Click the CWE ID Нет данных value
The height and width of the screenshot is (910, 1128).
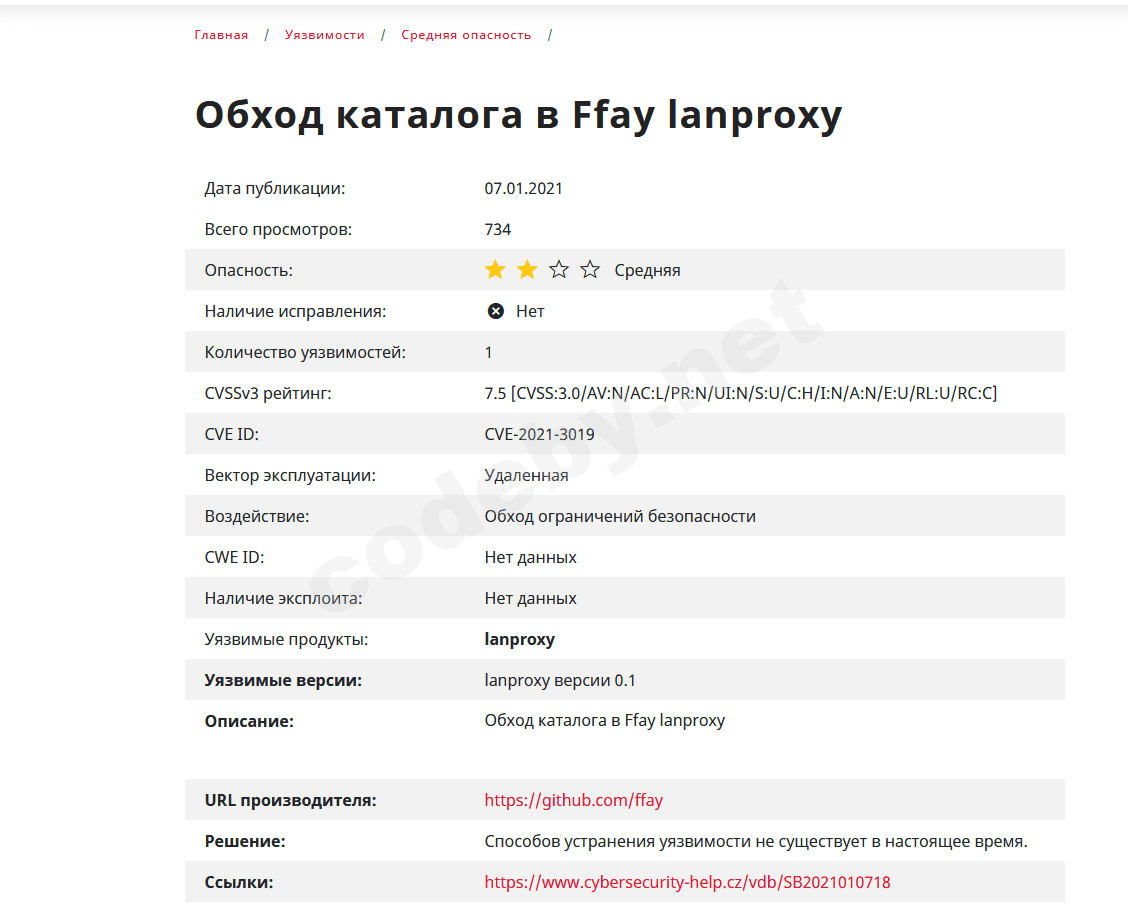[x=530, y=558]
